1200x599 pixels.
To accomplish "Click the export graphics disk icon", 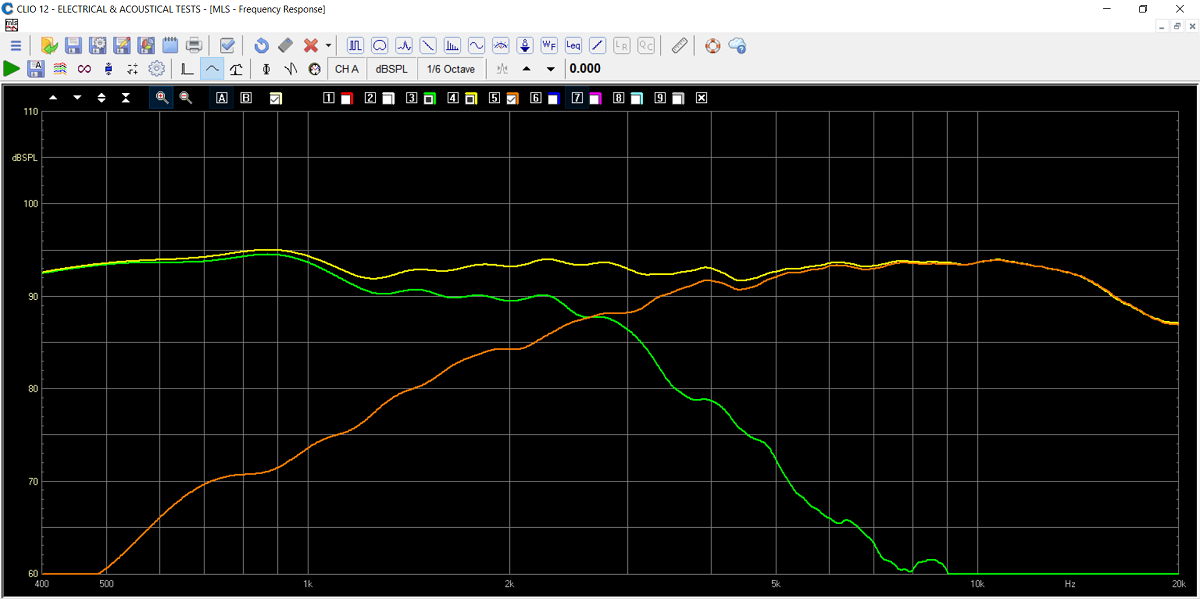I will click(146, 45).
